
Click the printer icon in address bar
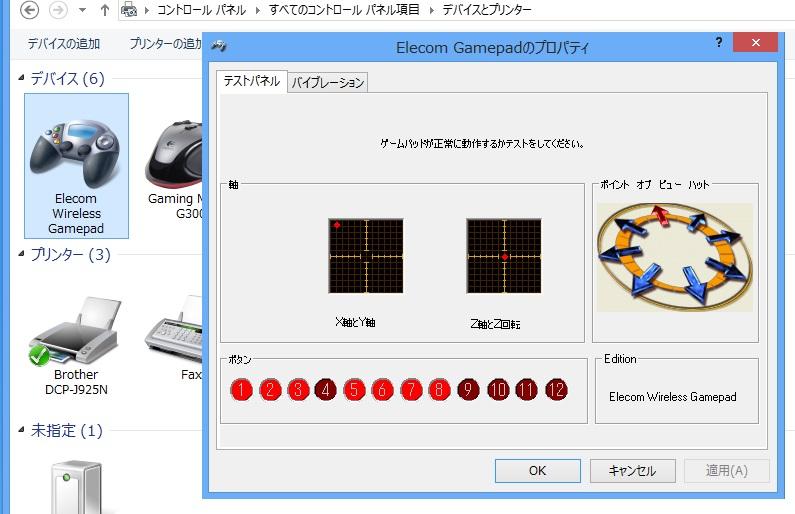tap(129, 10)
